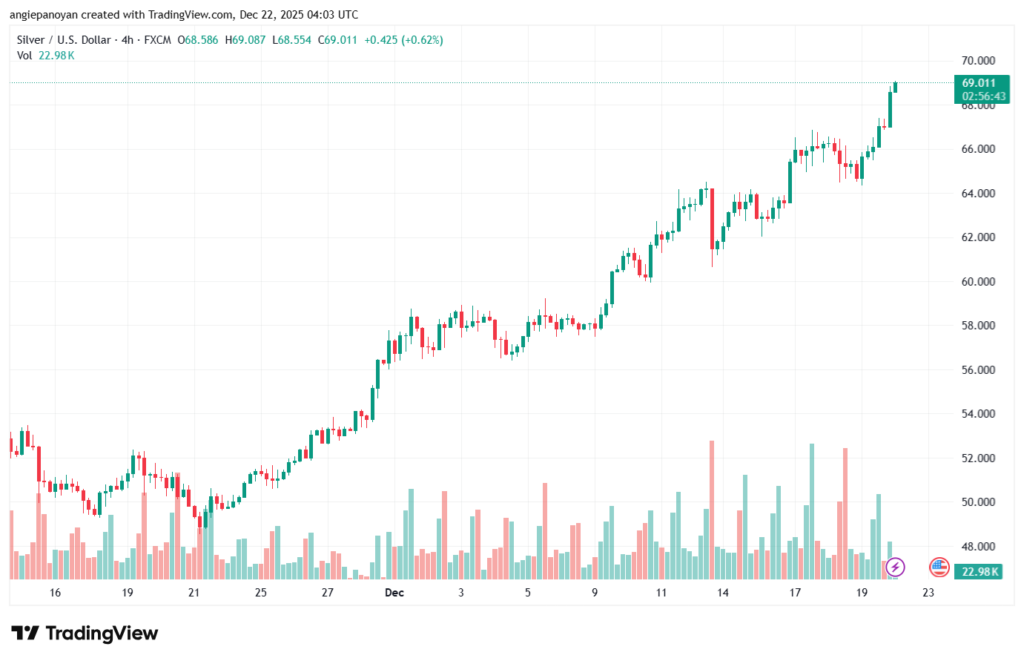The height and width of the screenshot is (661, 1024).
Task: Click the countdown timer 02:56:43
Action: pos(977,96)
